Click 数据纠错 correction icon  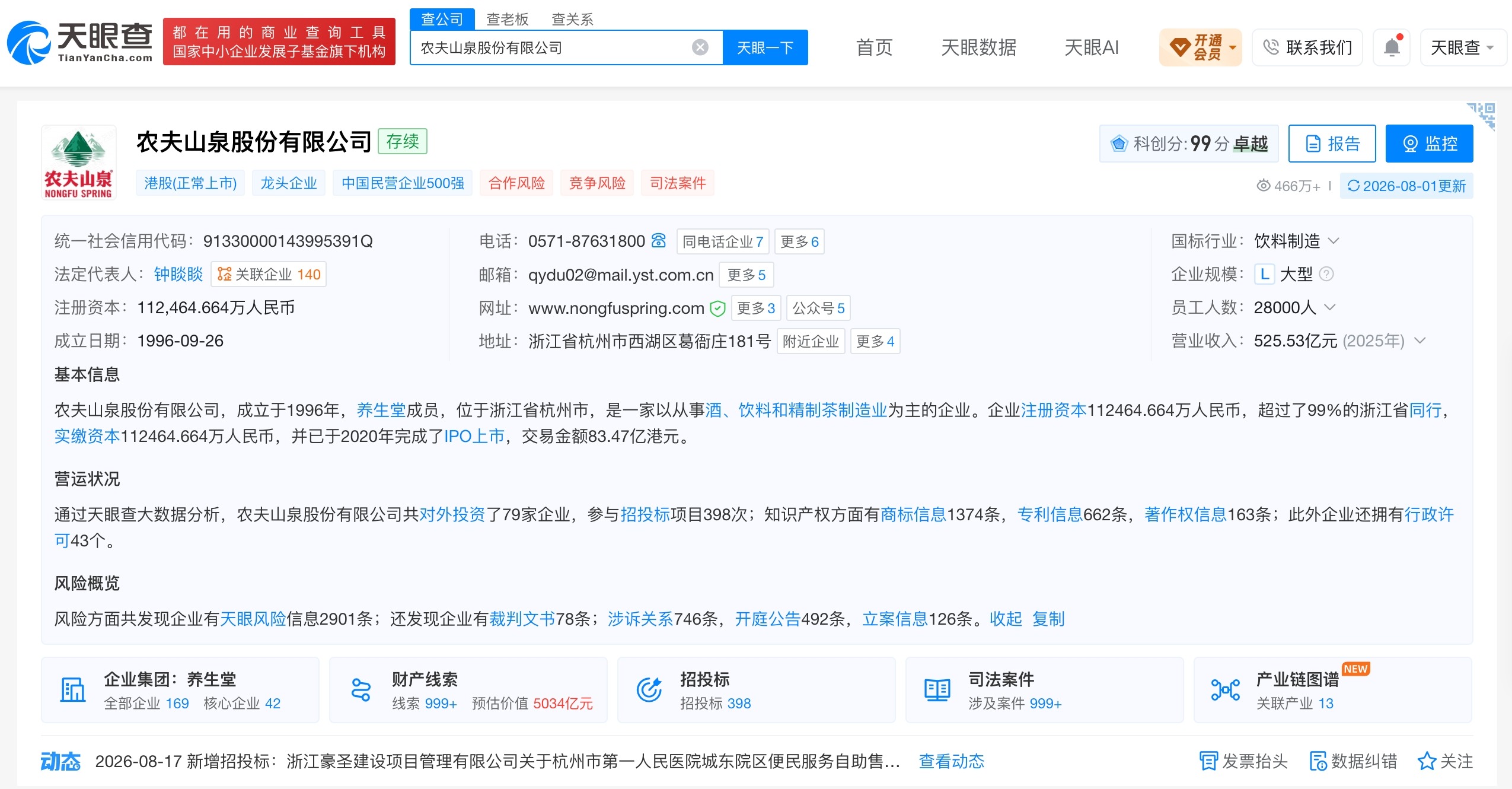(1318, 761)
